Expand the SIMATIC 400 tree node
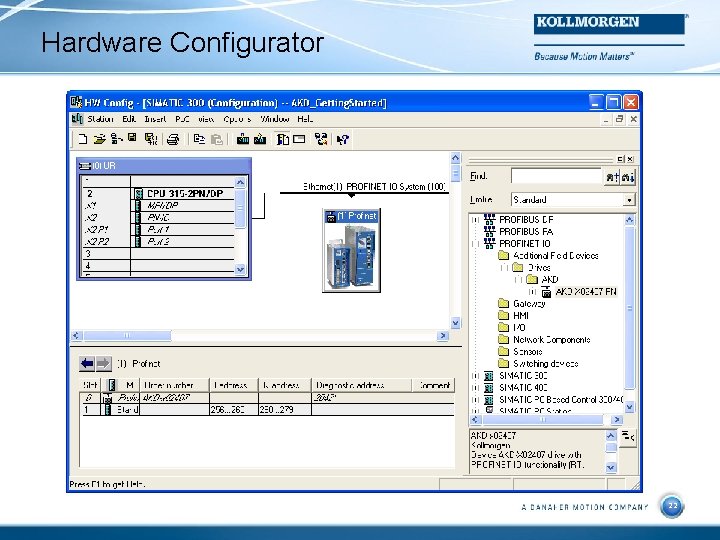 475,388
